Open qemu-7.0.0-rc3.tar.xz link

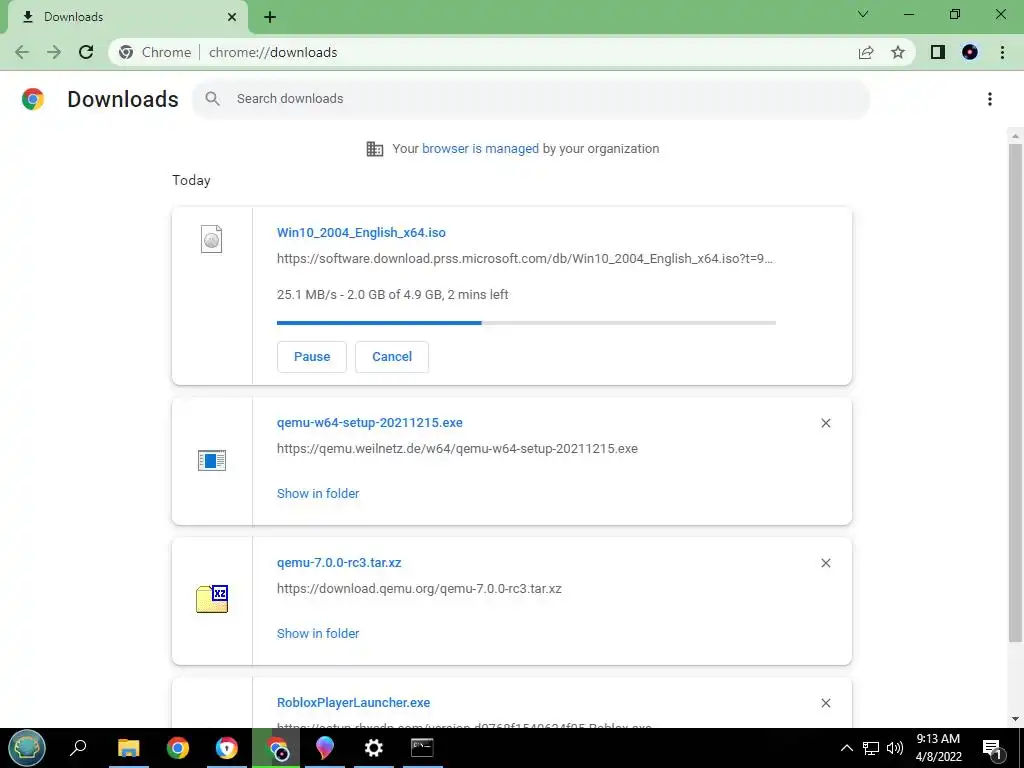pyautogui.click(x=339, y=563)
